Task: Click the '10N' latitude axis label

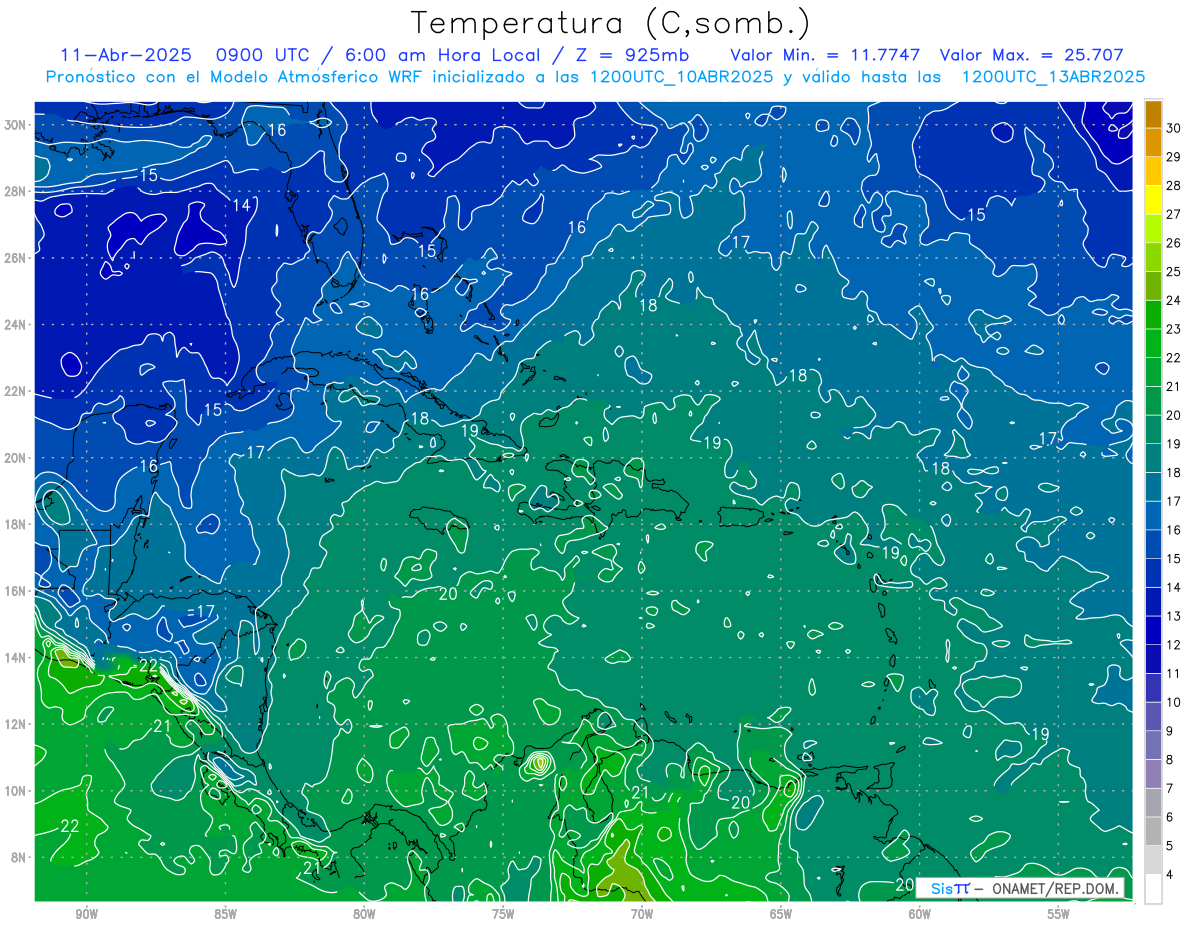Action: pos(17,790)
